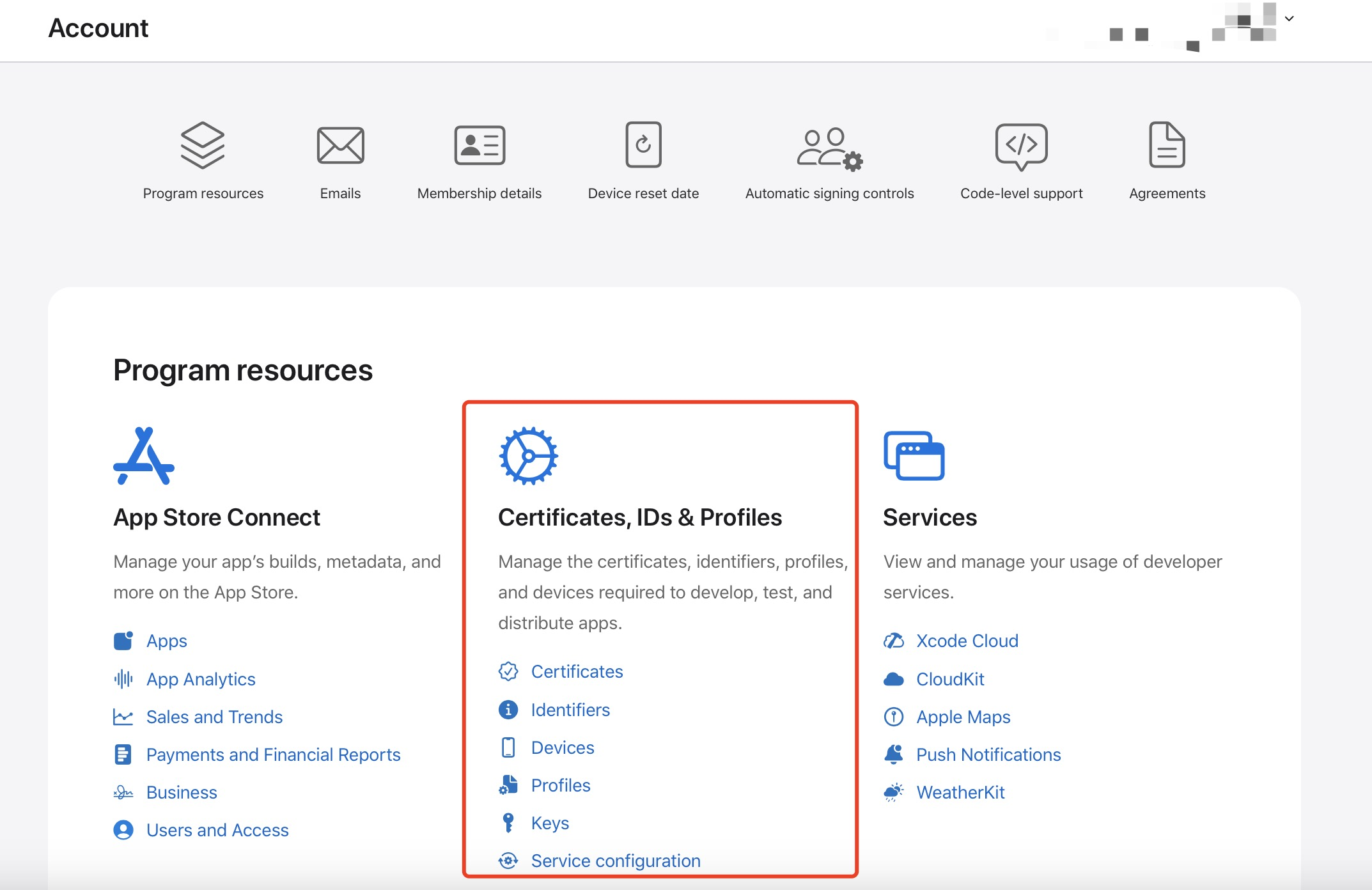Image resolution: width=1372 pixels, height=890 pixels.
Task: Click the Keys key icon
Action: tap(508, 823)
